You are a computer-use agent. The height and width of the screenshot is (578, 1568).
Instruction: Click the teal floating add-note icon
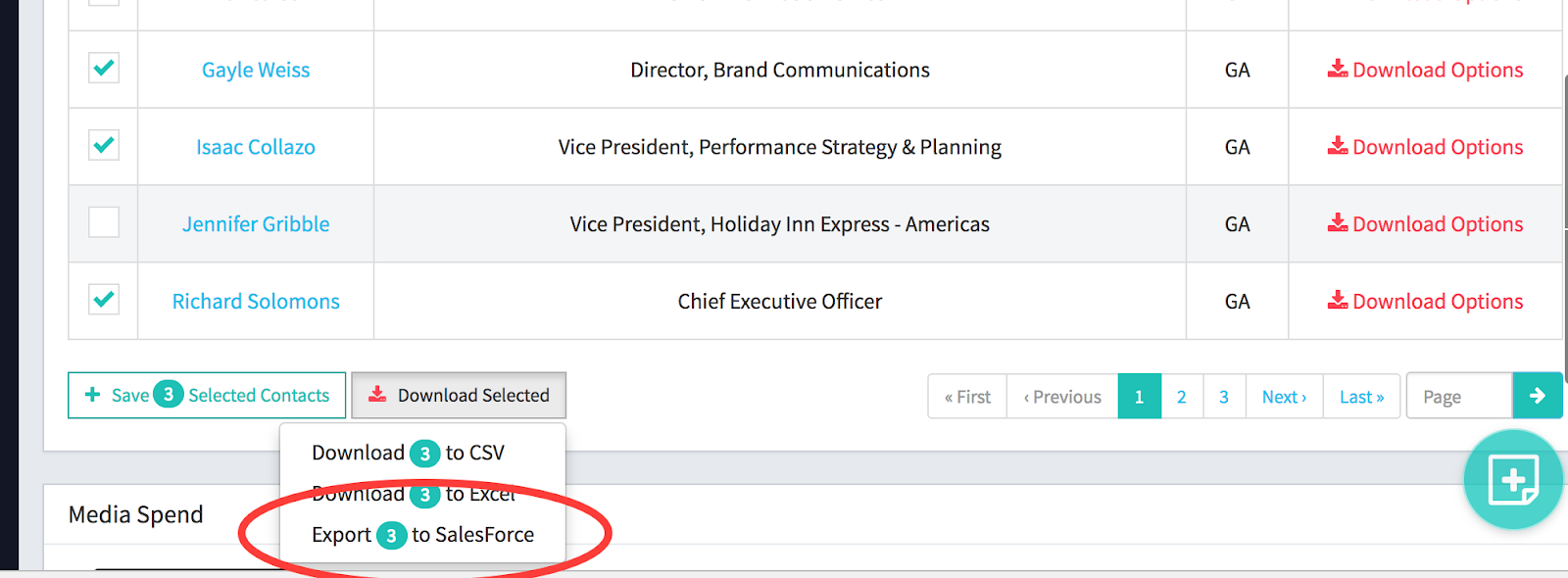point(1513,480)
